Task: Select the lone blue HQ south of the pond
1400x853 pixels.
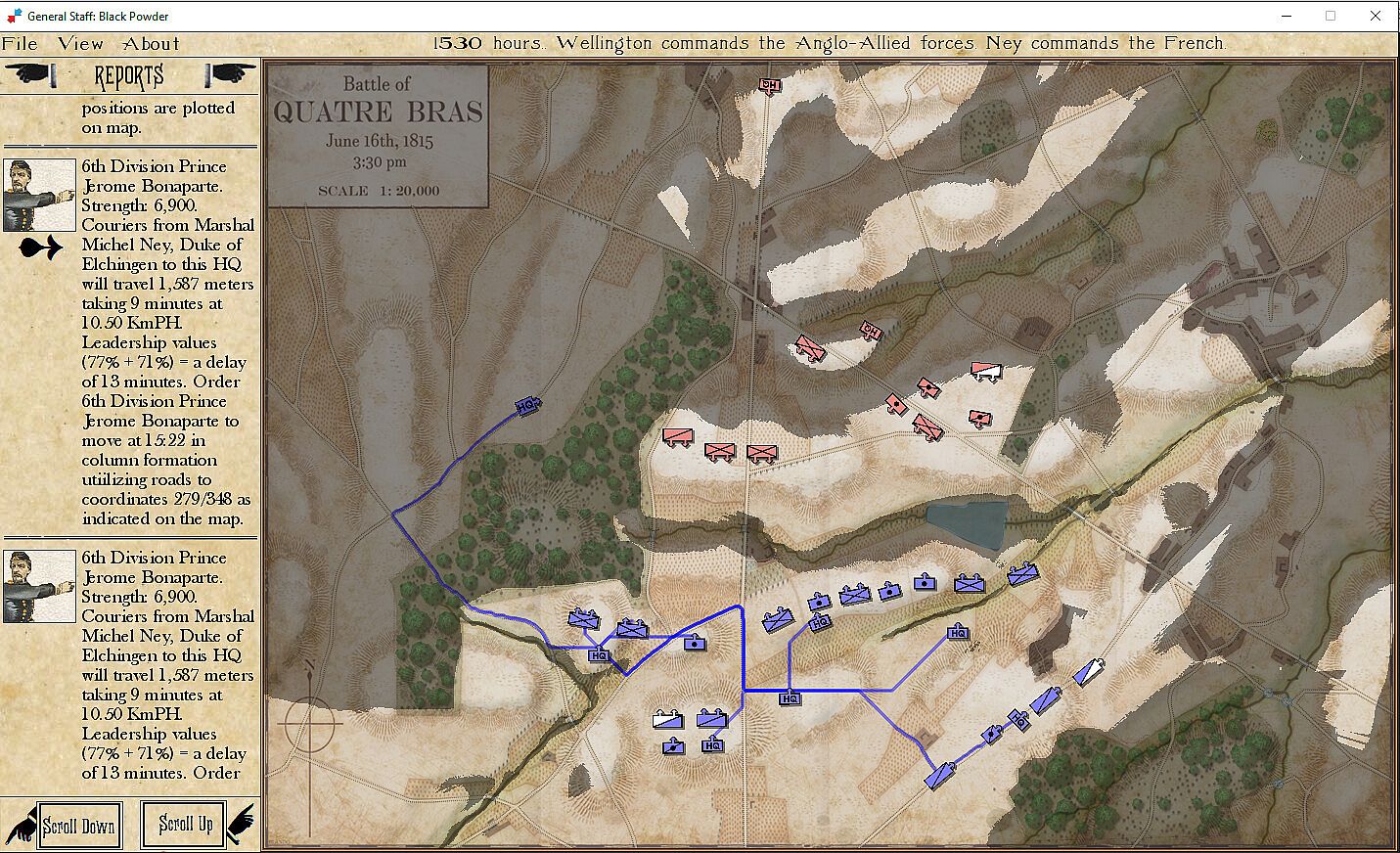Action: (x=958, y=633)
